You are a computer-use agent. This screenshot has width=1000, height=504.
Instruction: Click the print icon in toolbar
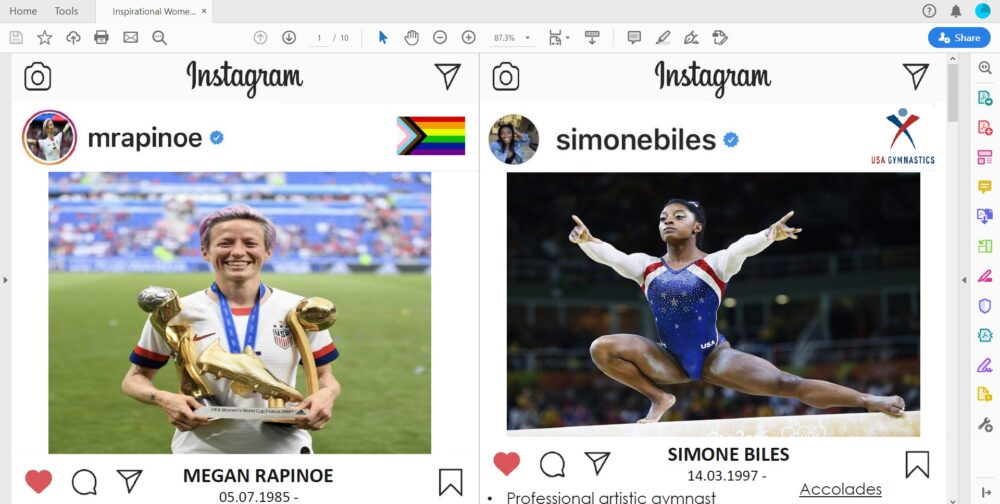[x=101, y=38]
